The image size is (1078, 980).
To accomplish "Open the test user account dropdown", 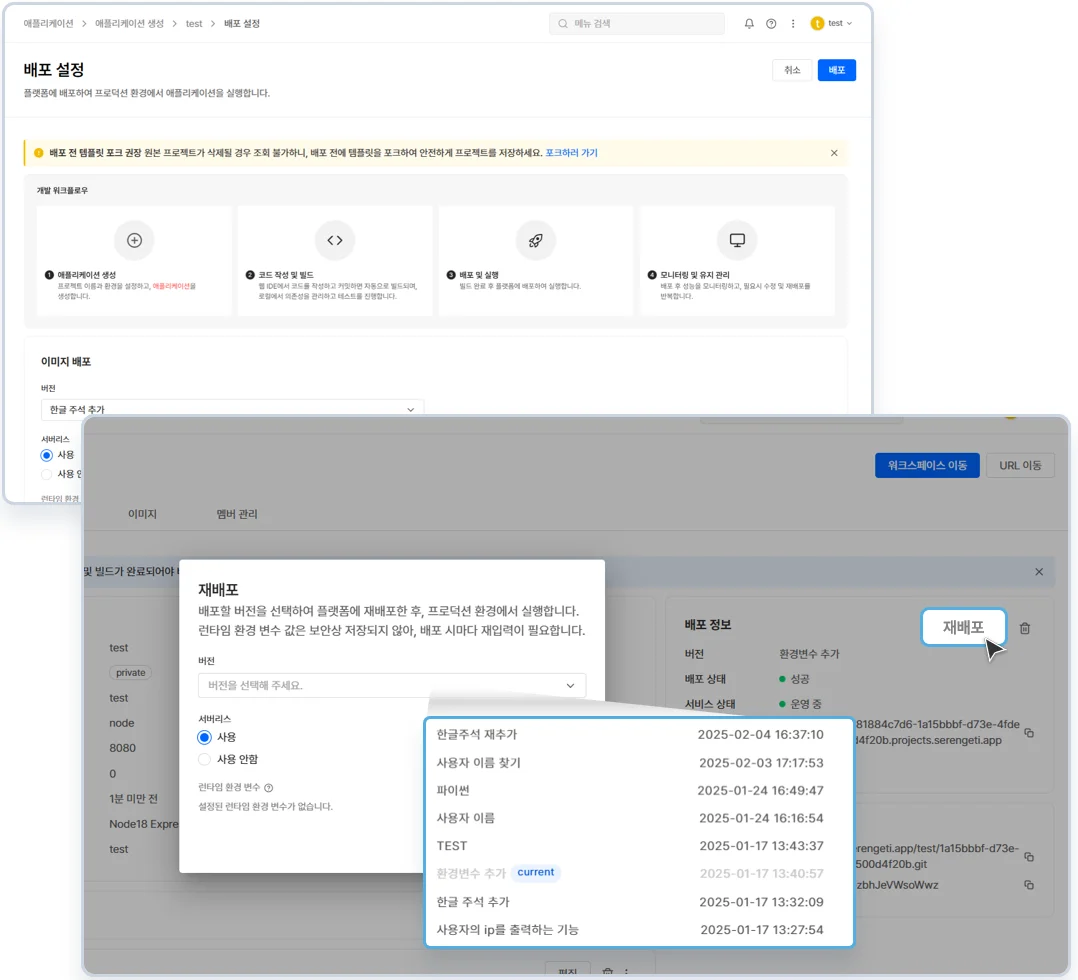I will (x=832, y=23).
